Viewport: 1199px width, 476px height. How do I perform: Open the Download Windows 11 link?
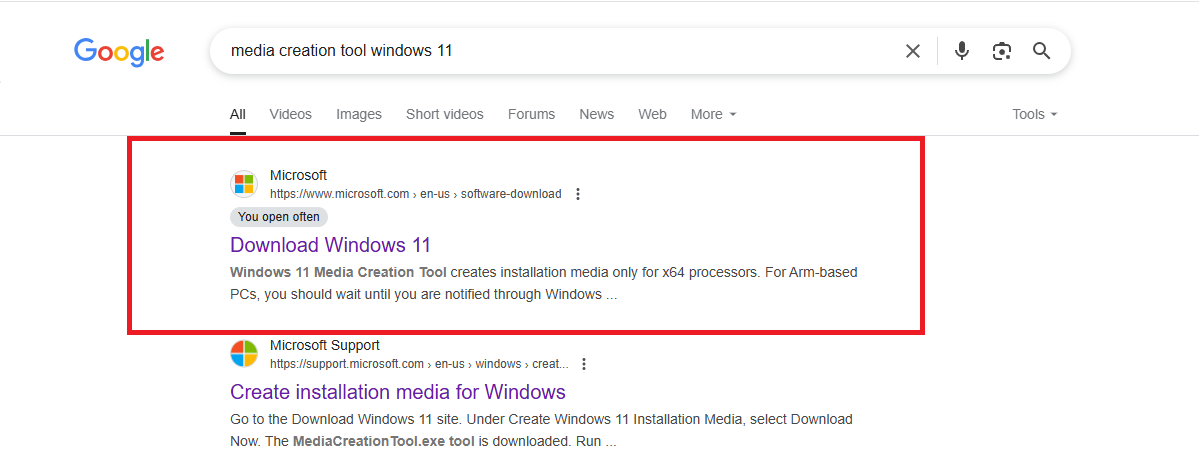click(330, 245)
